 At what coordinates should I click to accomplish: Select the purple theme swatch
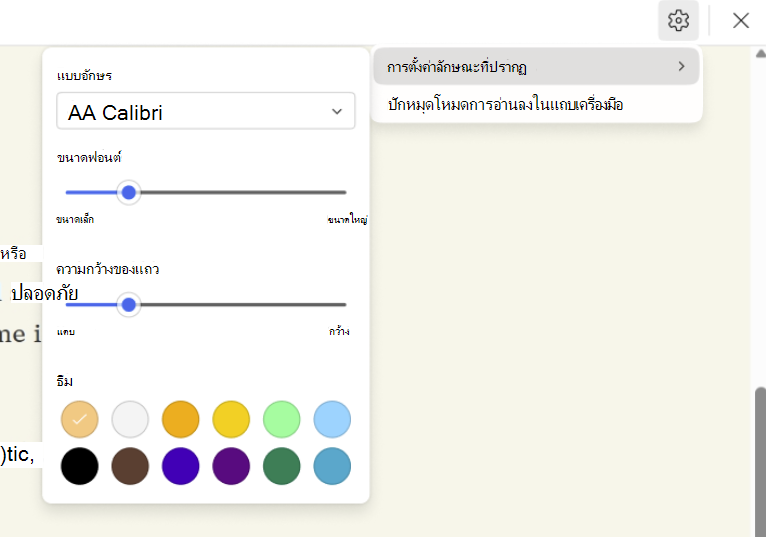pyautogui.click(x=231, y=466)
